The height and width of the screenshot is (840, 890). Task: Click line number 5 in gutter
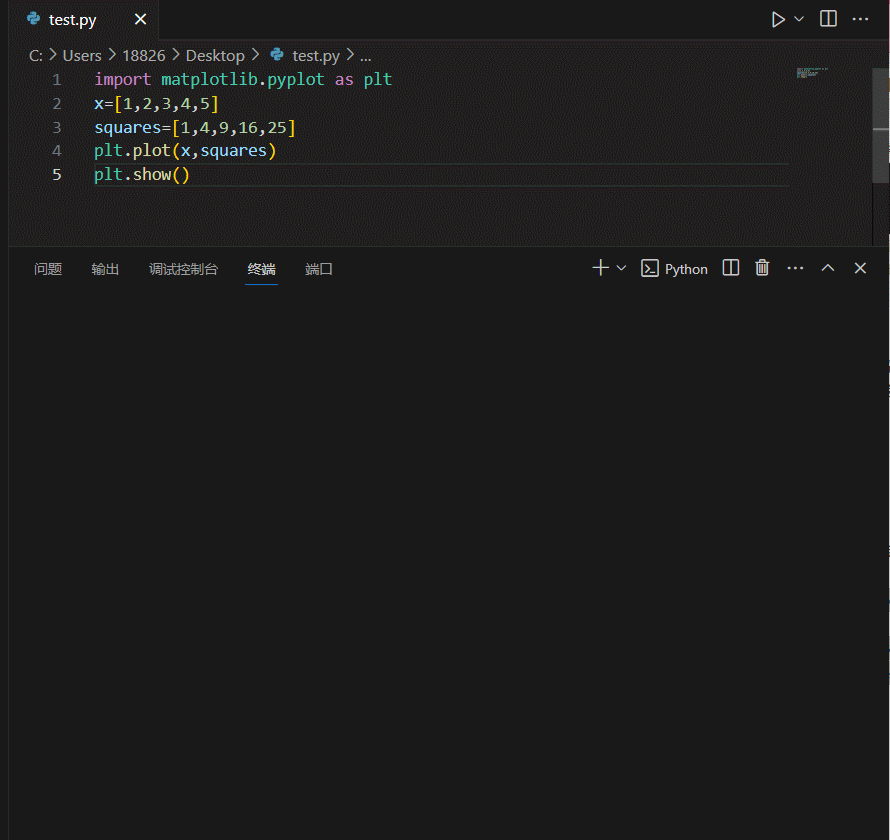56,174
